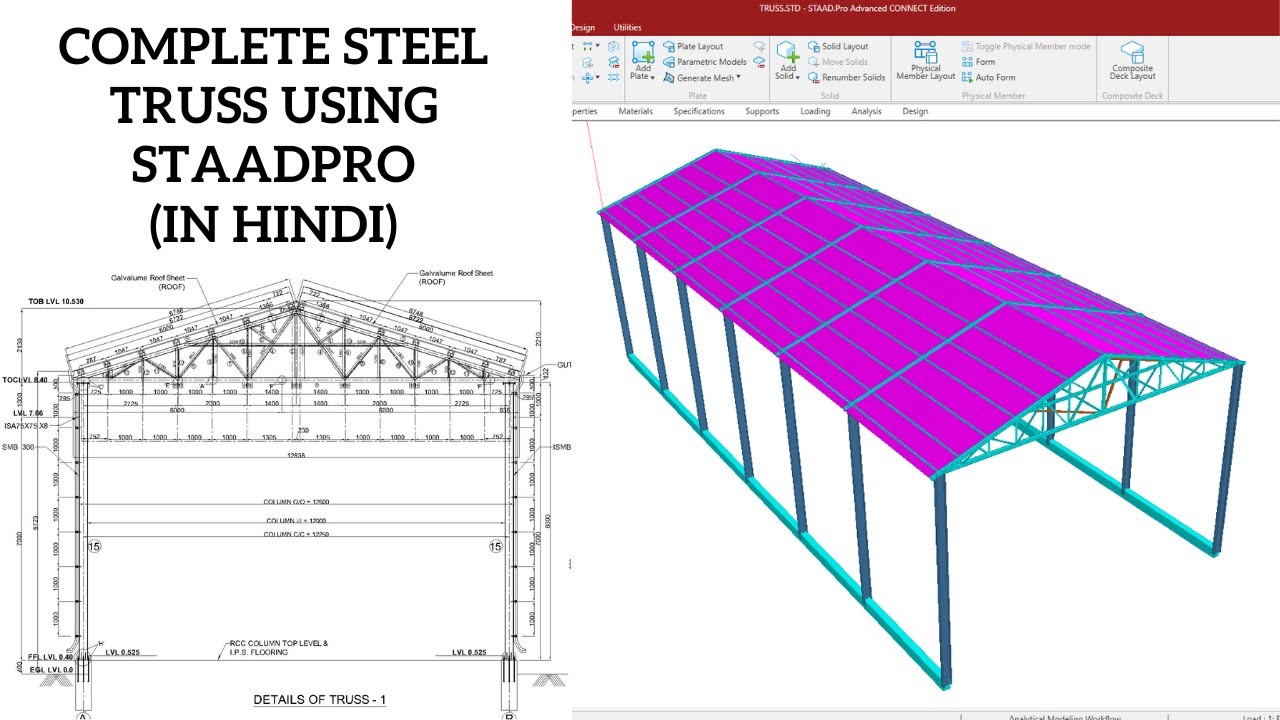
Task: Click the bottom small icon left of Add Plate
Action: pyautogui.click(x=614, y=77)
